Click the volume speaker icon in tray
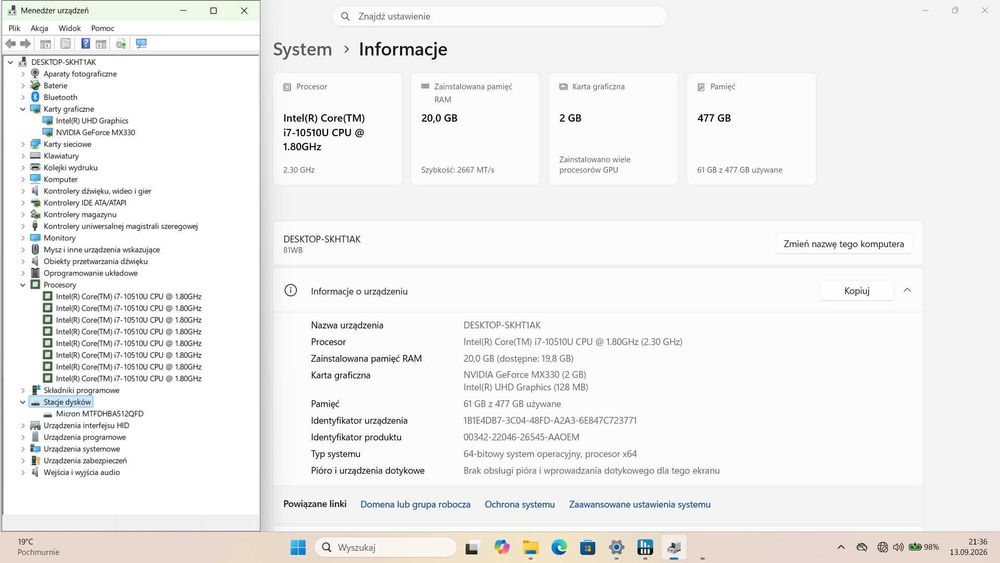 [x=898, y=547]
